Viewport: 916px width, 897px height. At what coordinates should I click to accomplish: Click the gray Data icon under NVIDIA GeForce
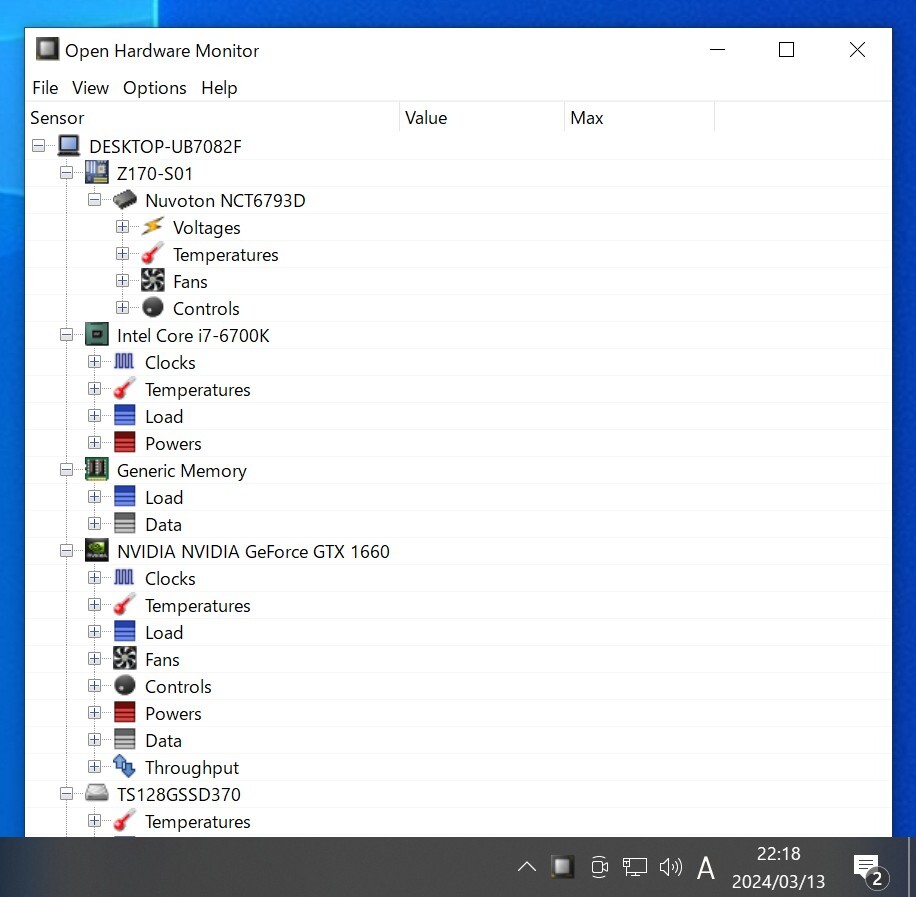[124, 740]
